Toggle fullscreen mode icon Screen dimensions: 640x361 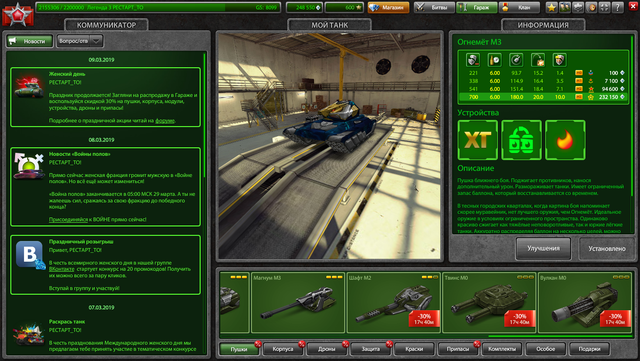(604, 7)
